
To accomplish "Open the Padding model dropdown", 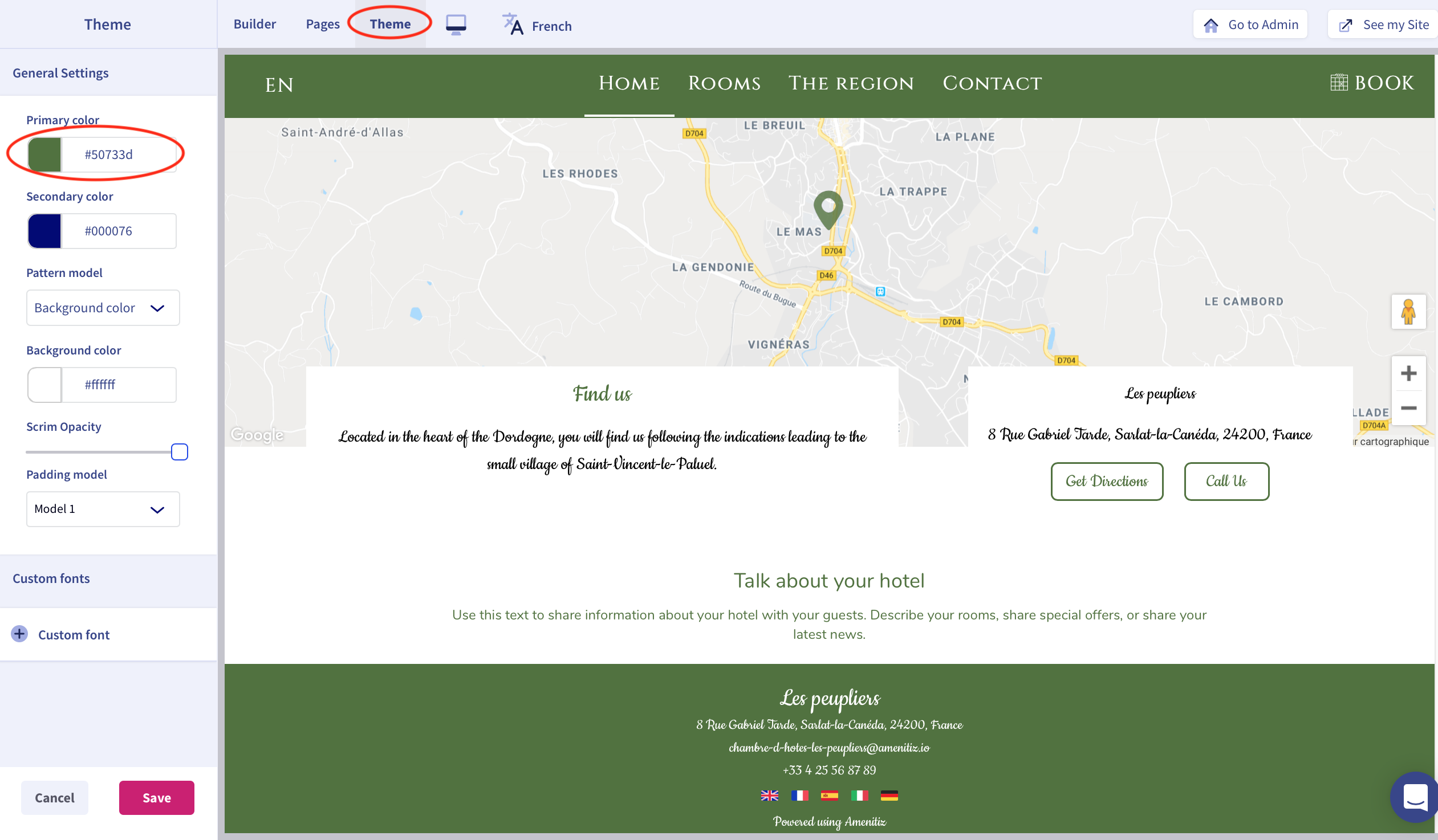I will click(x=103, y=509).
